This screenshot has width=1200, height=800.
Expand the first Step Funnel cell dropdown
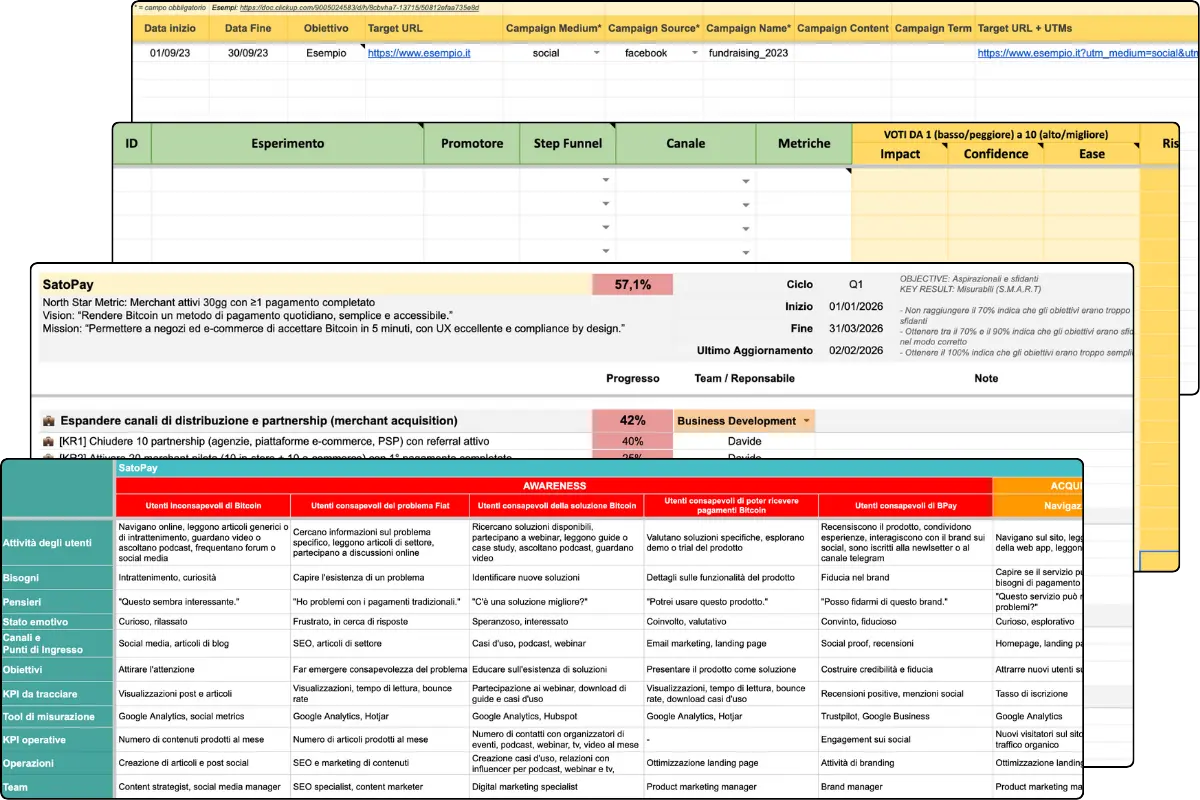tap(606, 180)
